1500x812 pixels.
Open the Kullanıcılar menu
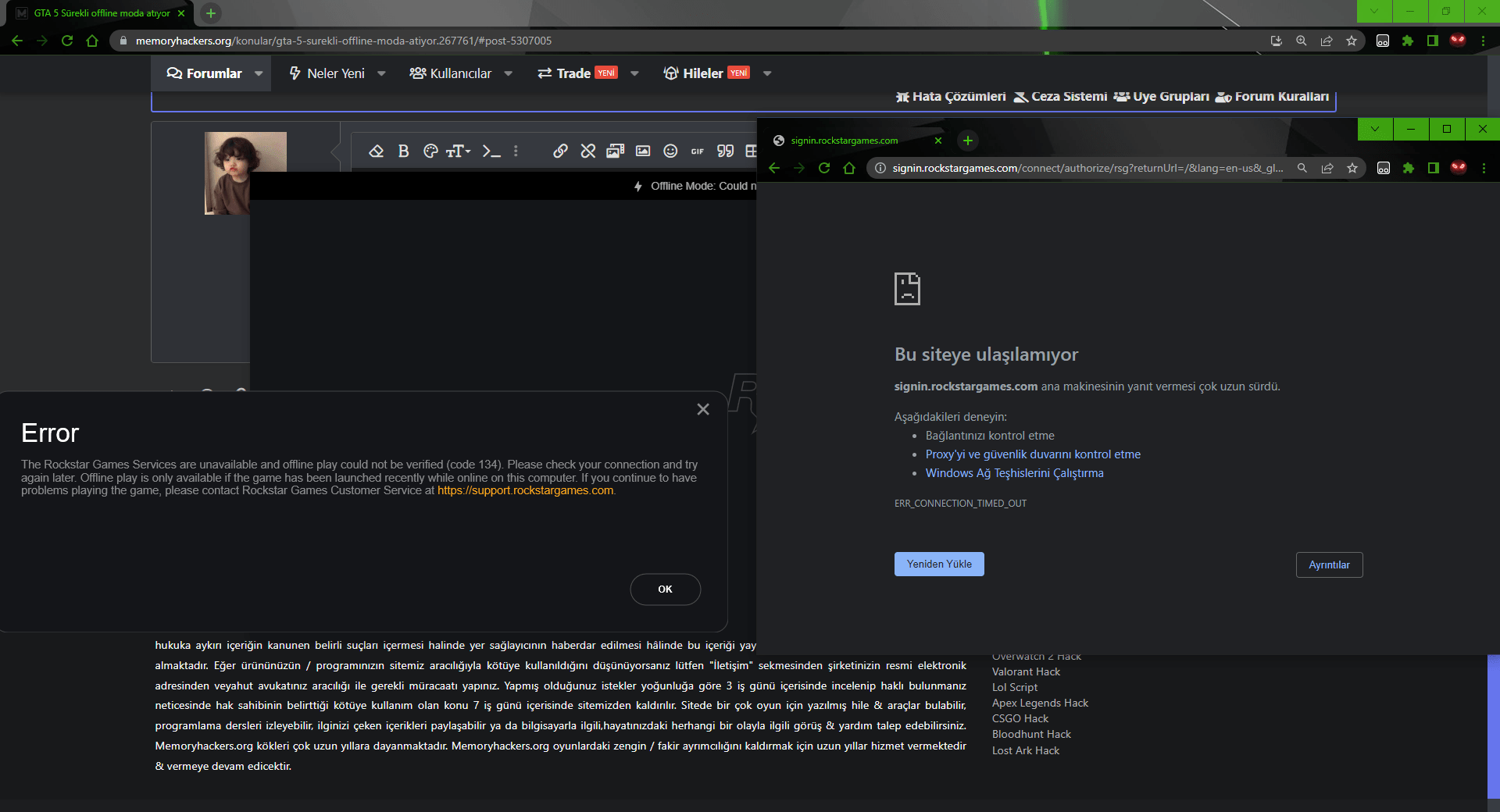point(451,73)
